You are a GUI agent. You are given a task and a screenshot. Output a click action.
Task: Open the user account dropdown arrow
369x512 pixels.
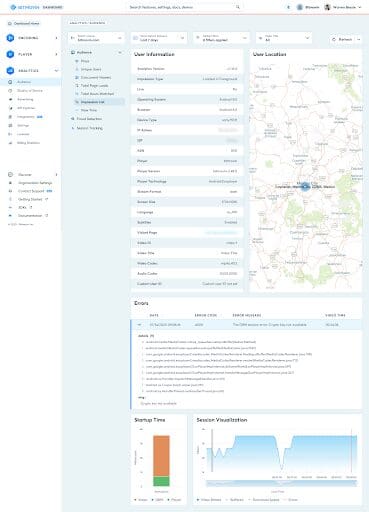359,7
